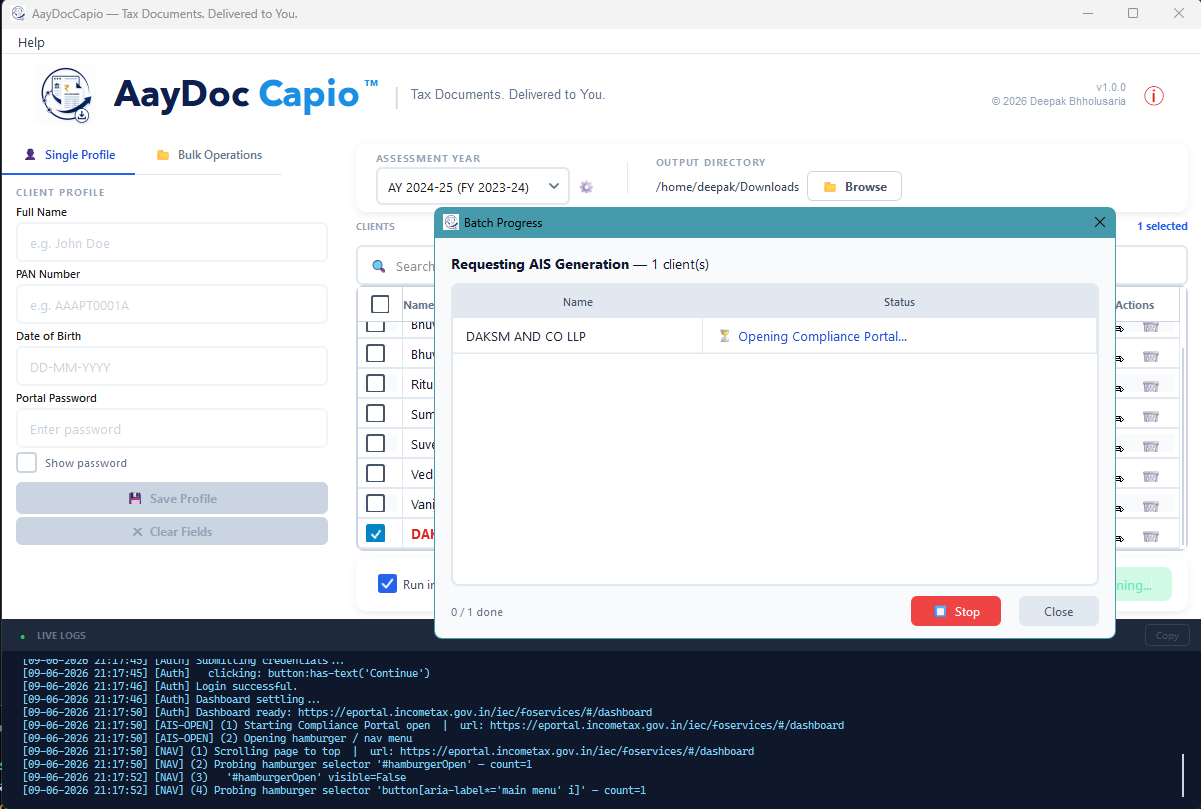Open the Help menu
This screenshot has width=1201, height=809.
[x=31, y=42]
